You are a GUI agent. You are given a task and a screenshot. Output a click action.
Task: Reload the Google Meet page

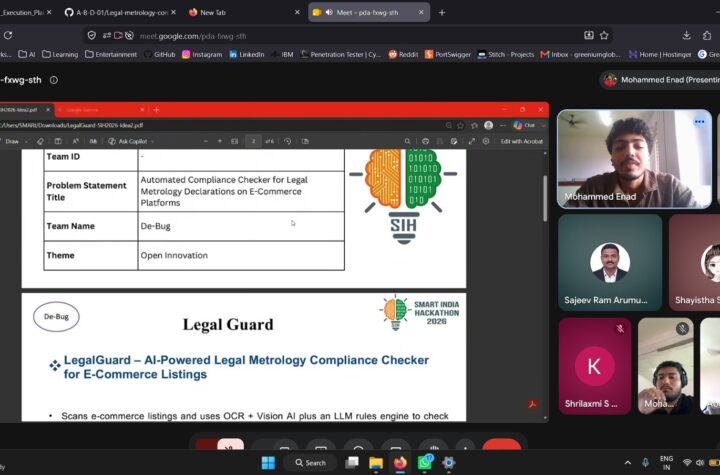tap(8, 35)
